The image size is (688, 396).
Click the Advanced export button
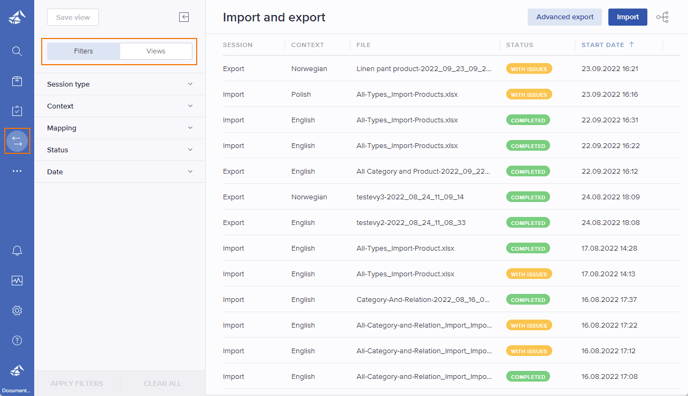[x=565, y=17]
